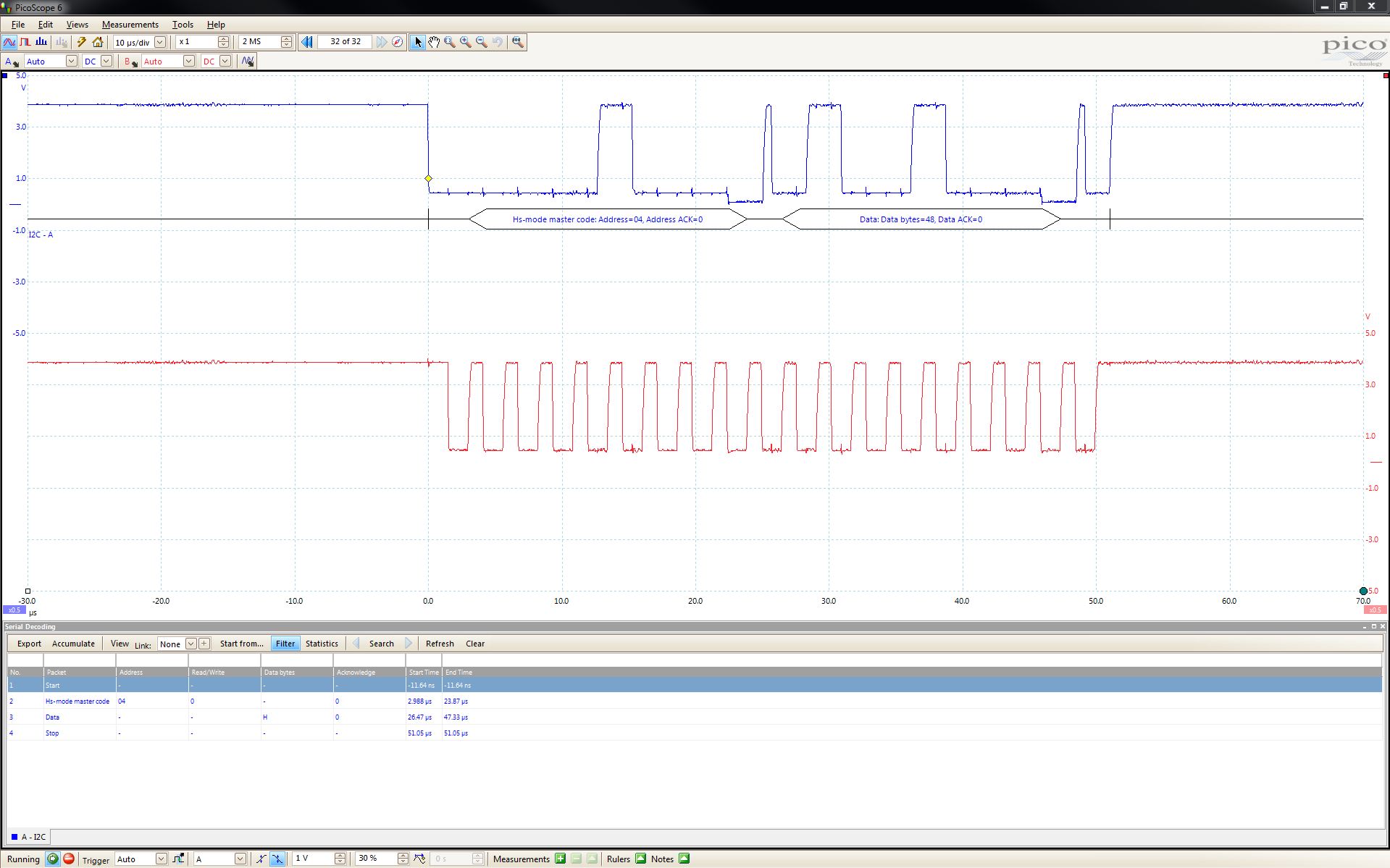Toggle the Filter button in Serial Decoding
Image resolution: width=1390 pixels, height=868 pixels.
click(x=285, y=644)
